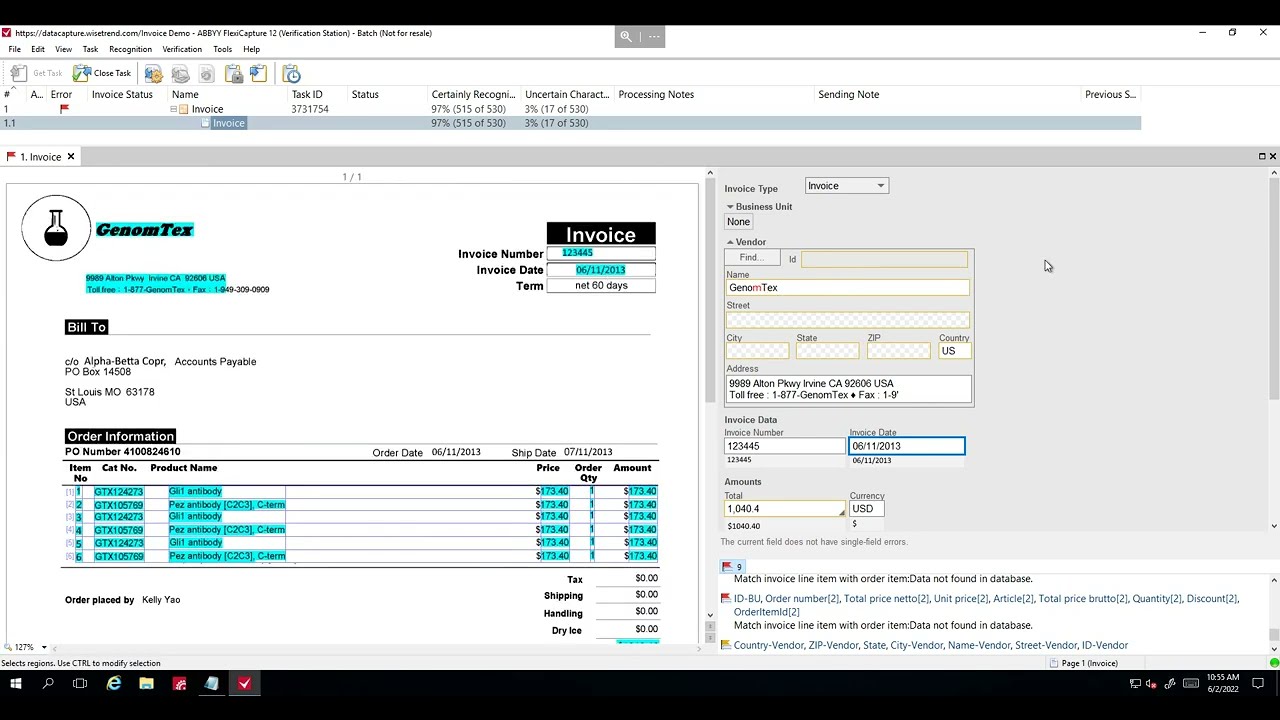Open the Edit menu
This screenshot has height=720, width=1280.
(x=38, y=49)
